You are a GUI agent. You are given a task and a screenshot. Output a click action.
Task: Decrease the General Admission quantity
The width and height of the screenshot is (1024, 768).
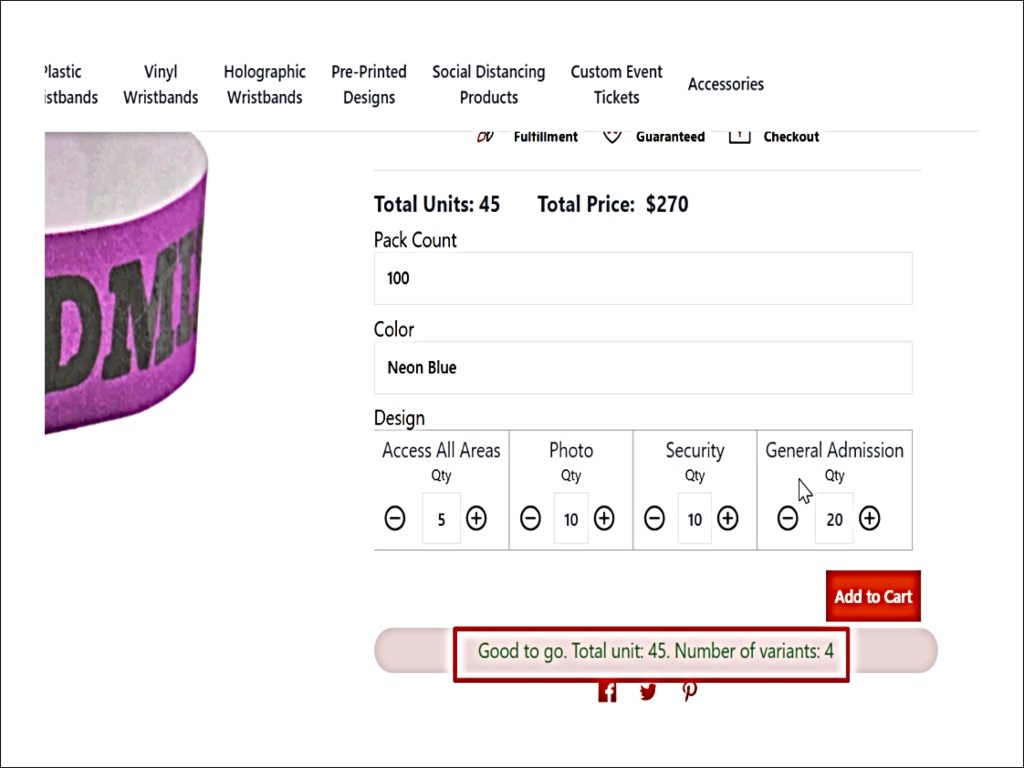point(788,518)
